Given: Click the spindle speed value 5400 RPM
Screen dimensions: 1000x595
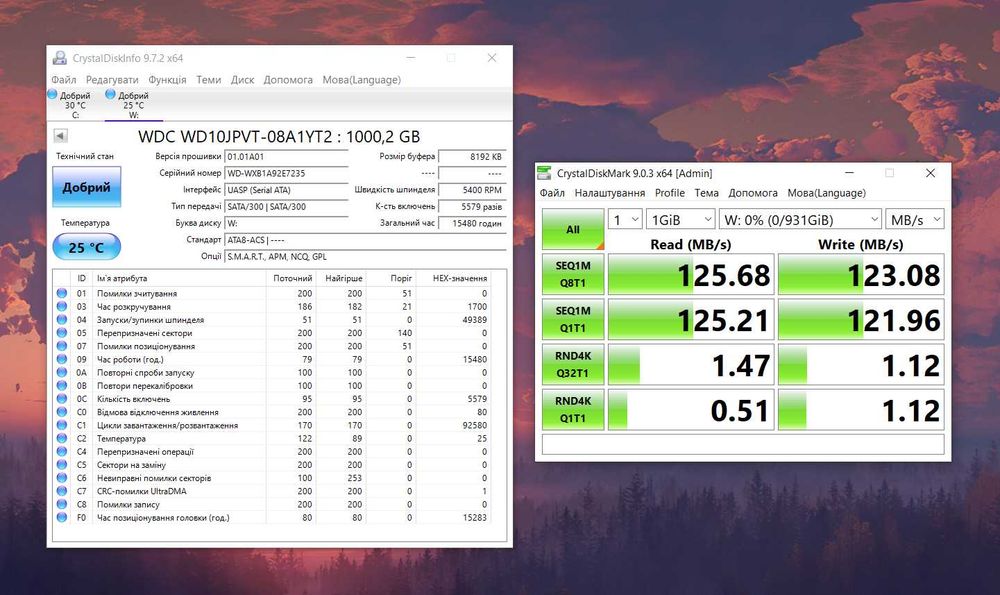Looking at the screenshot, I should click(x=473, y=189).
